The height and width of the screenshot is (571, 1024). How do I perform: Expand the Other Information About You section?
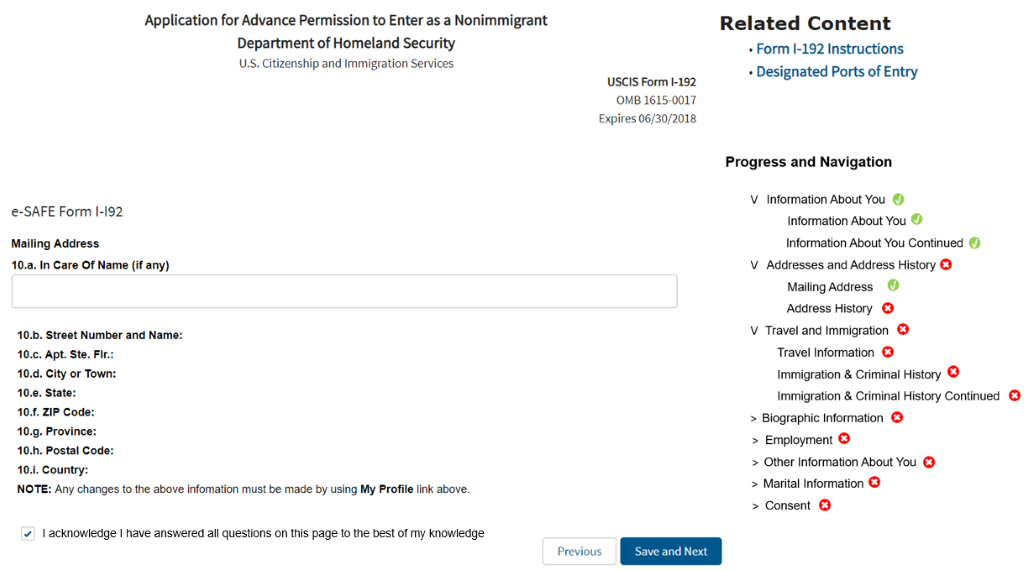tap(755, 462)
